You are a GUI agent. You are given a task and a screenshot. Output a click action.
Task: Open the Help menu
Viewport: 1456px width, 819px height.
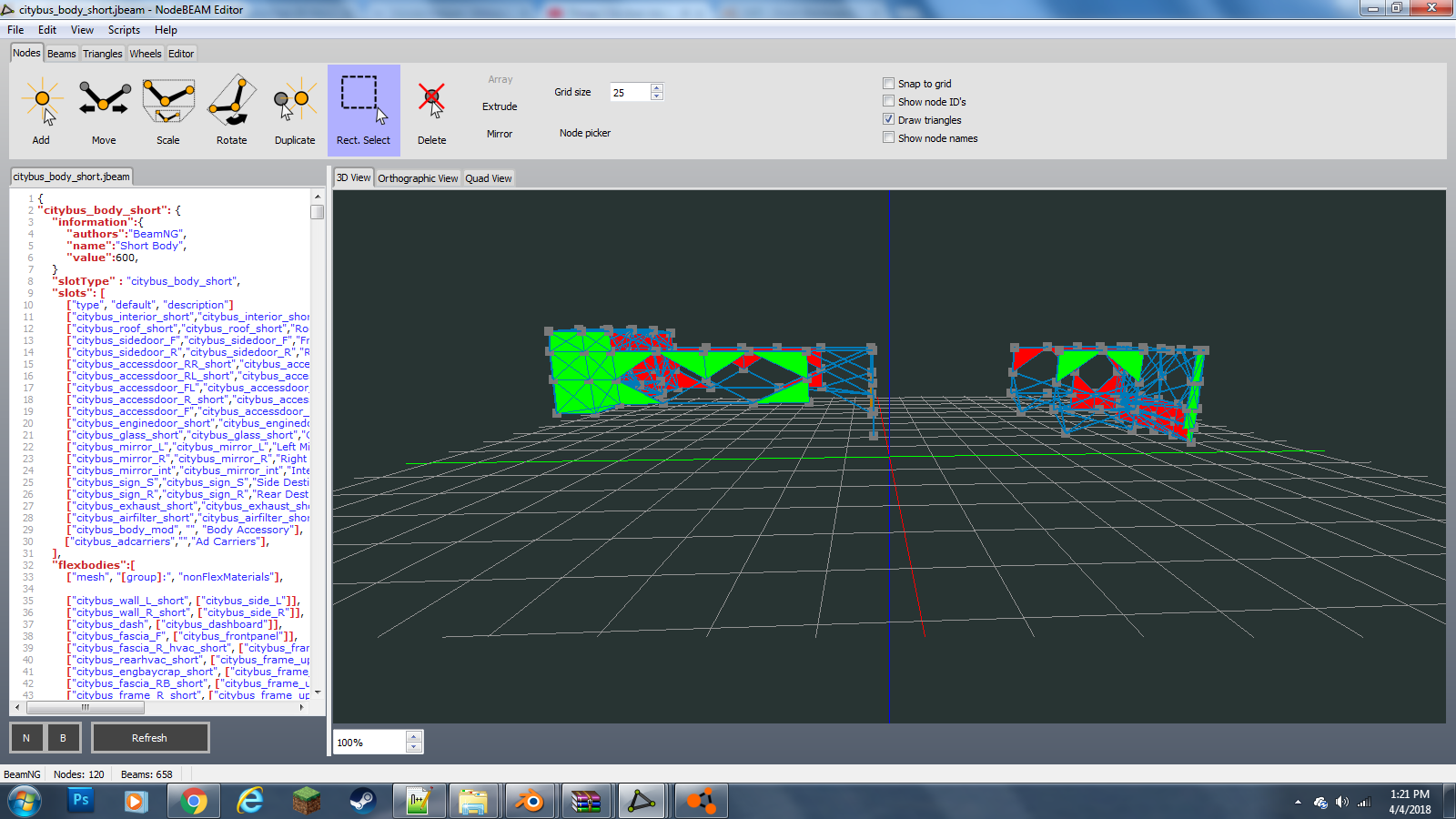pos(166,30)
